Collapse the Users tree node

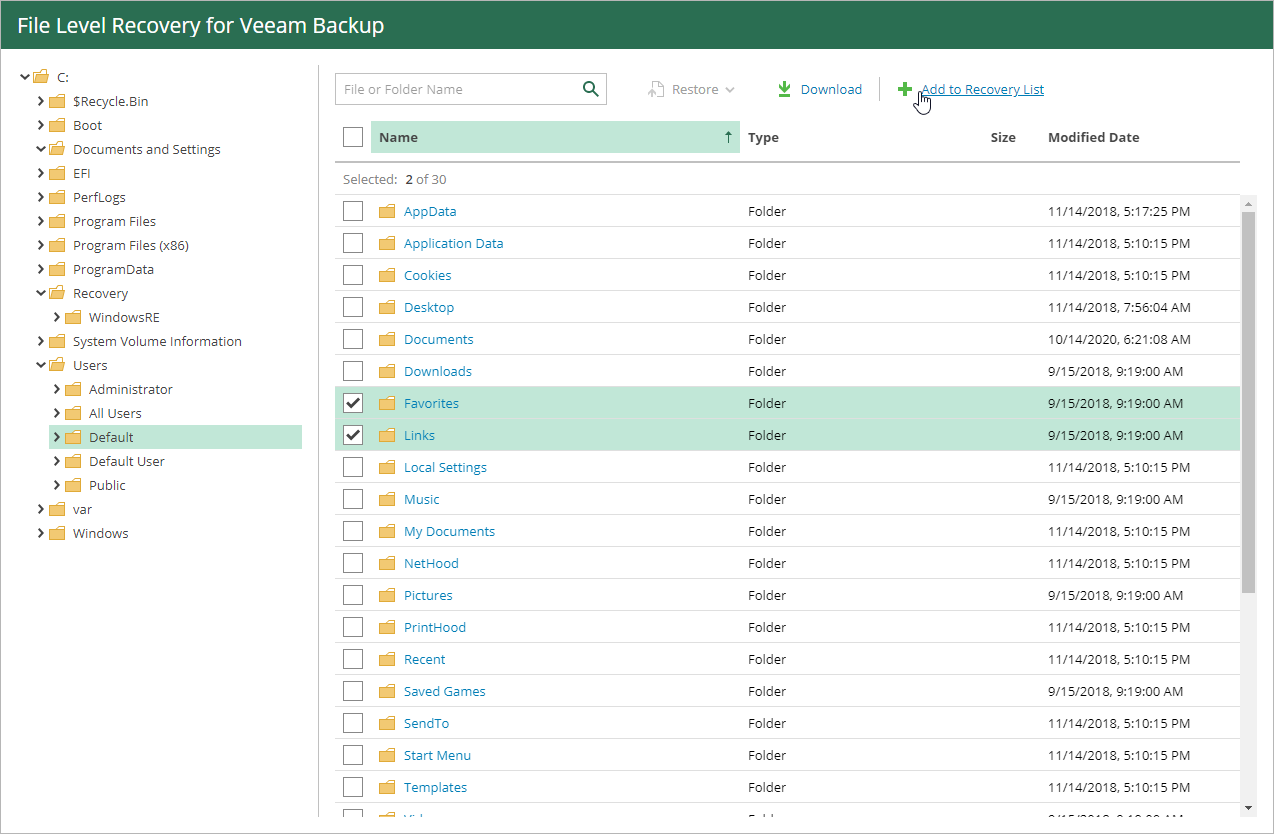[x=41, y=365]
